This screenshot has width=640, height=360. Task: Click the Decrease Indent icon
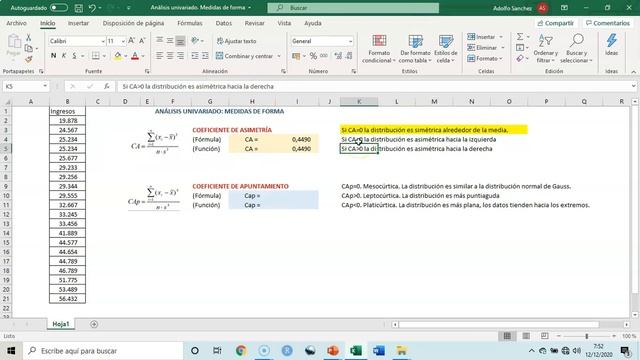tap(195, 56)
